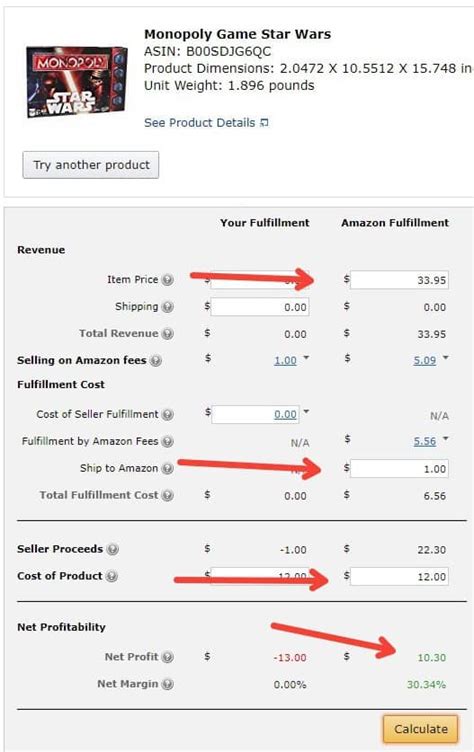Click the Fulfillment Cost section heading

click(x=61, y=385)
